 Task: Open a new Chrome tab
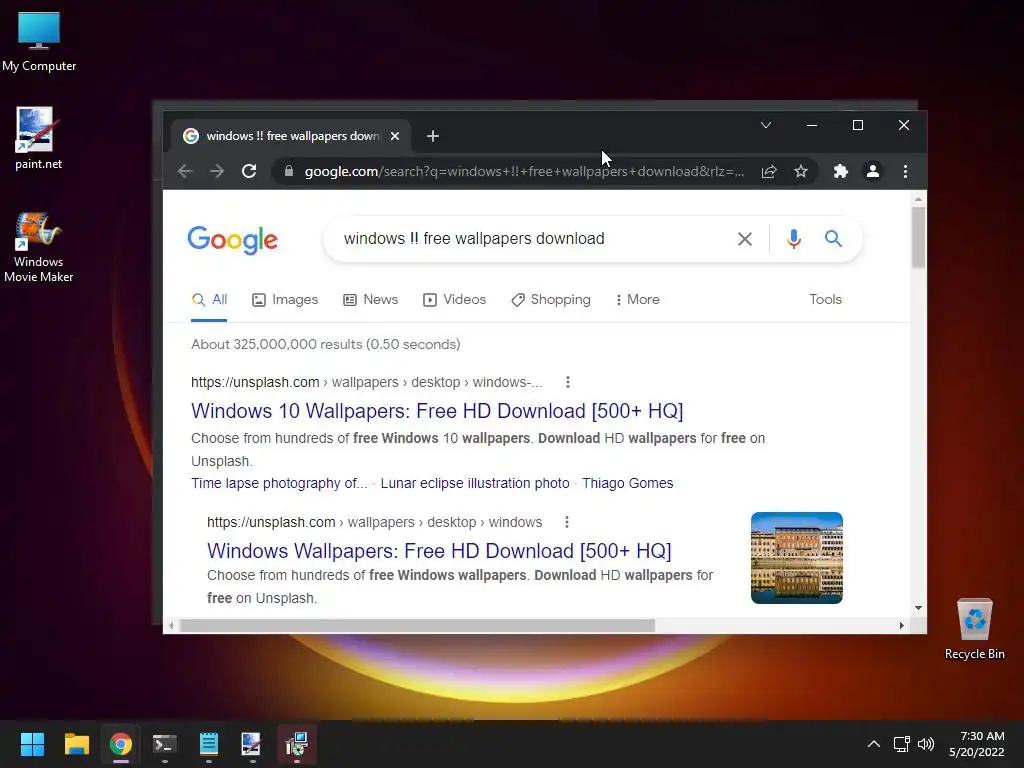coord(432,136)
